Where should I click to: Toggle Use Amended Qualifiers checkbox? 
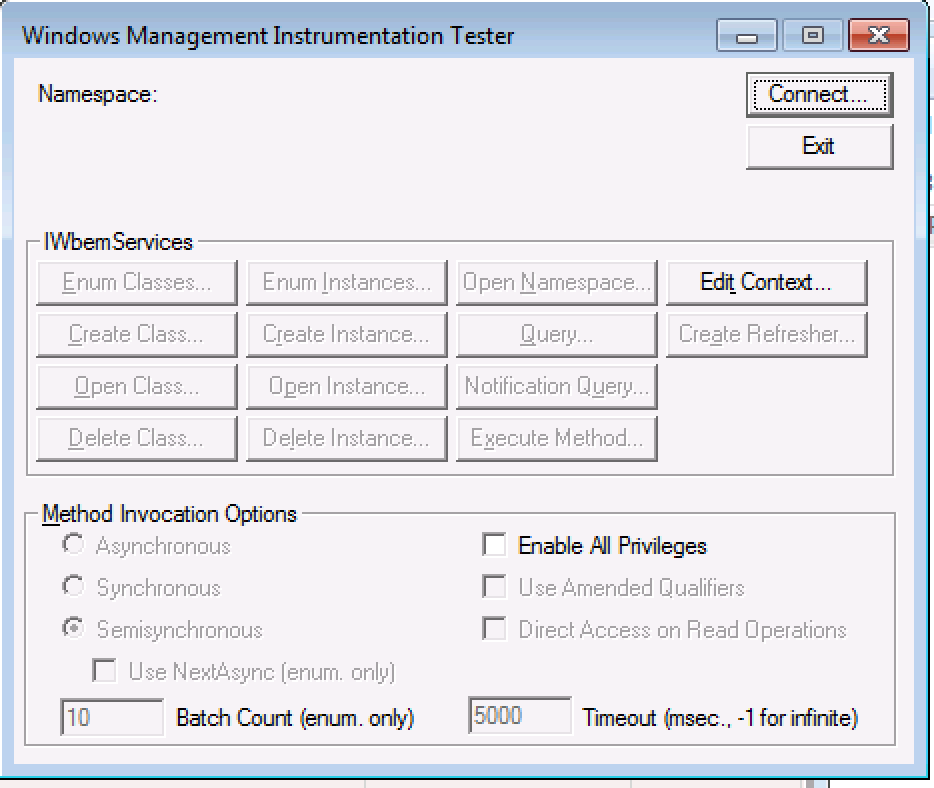coord(494,587)
